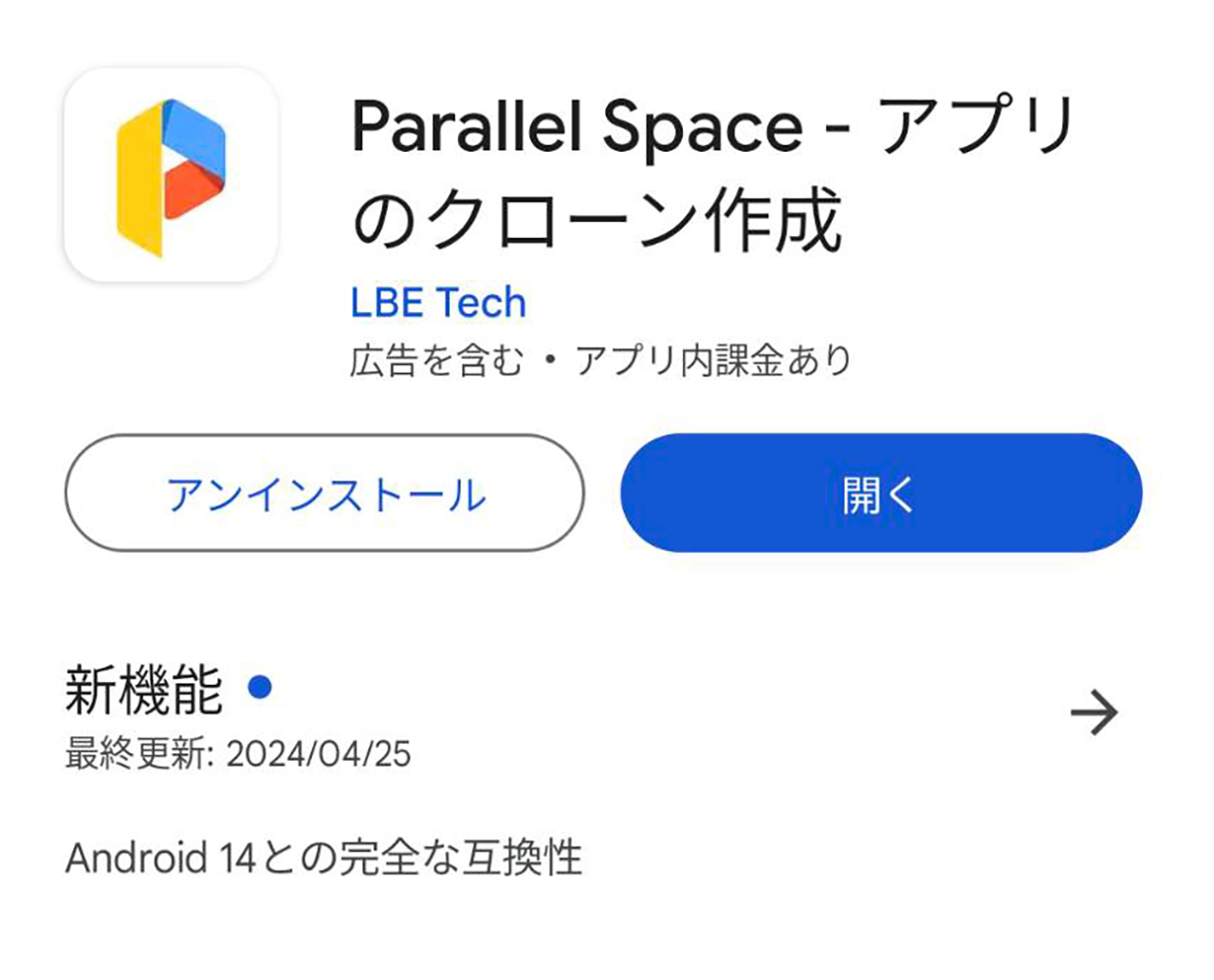Click the のクローン作成 title line
This screenshot has width=1214, height=980.
597,221
